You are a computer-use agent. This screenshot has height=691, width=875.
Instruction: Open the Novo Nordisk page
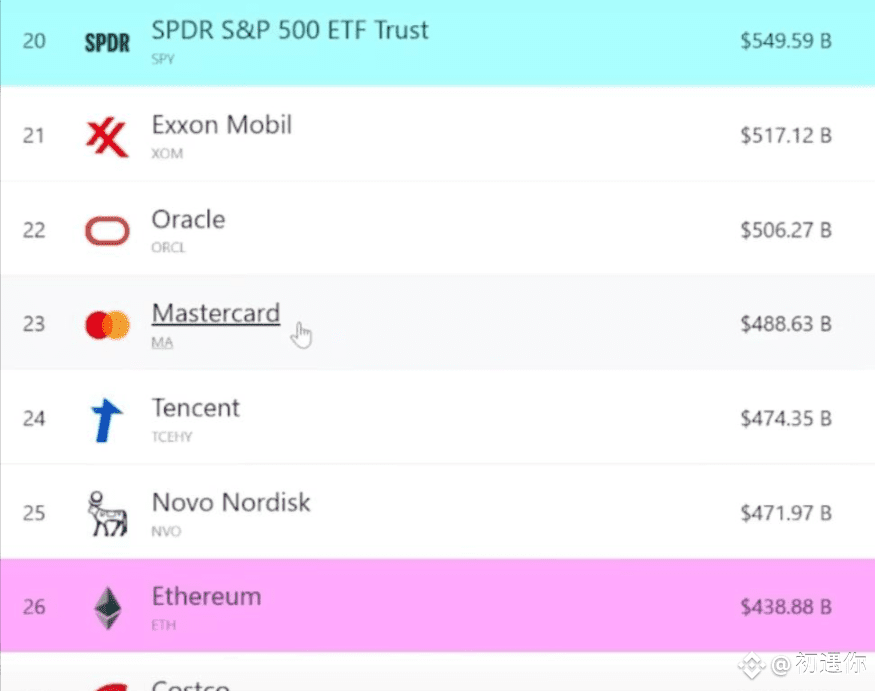(230, 502)
